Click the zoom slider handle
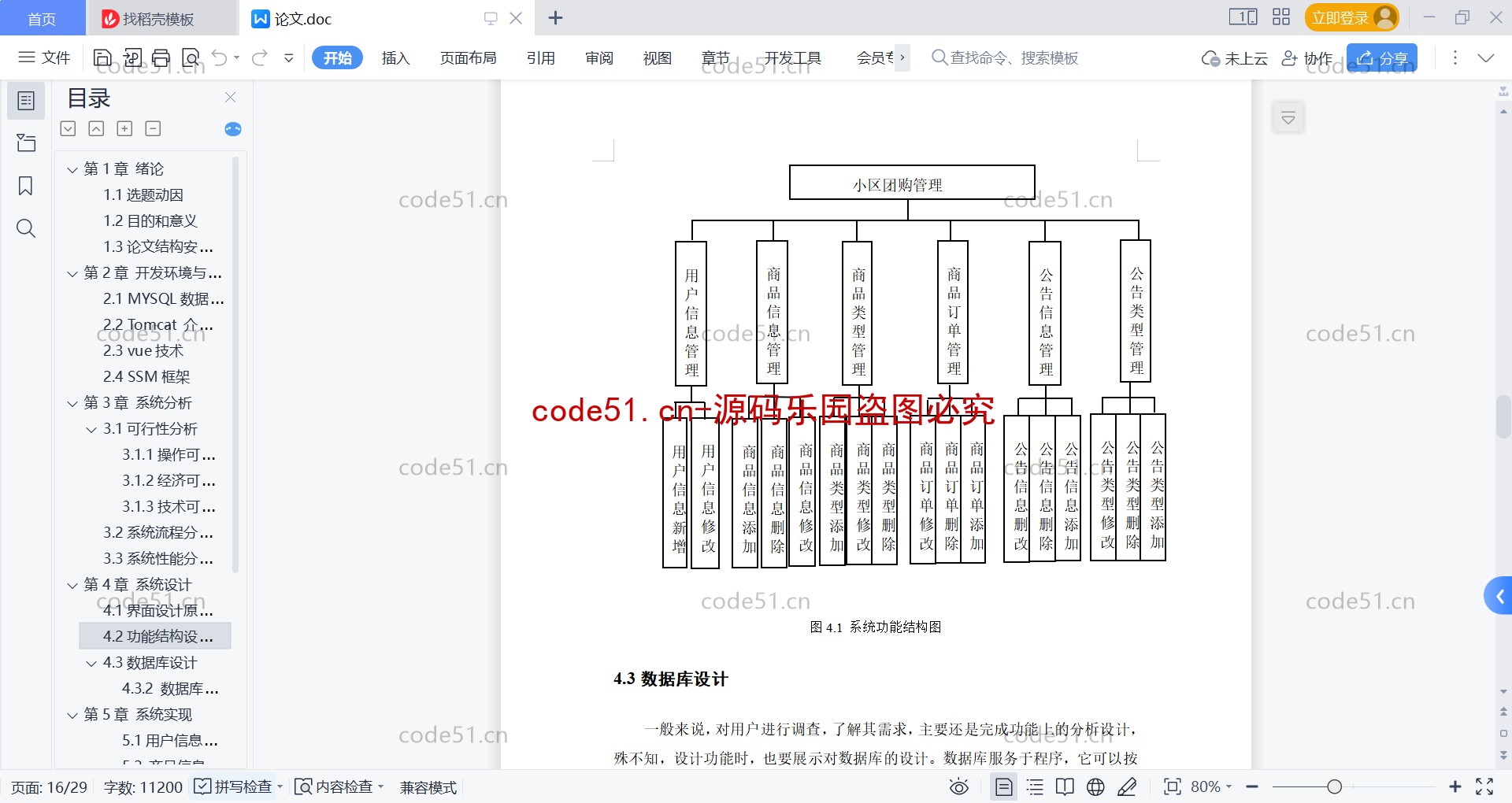This screenshot has height=803, width=1512. [1334, 786]
